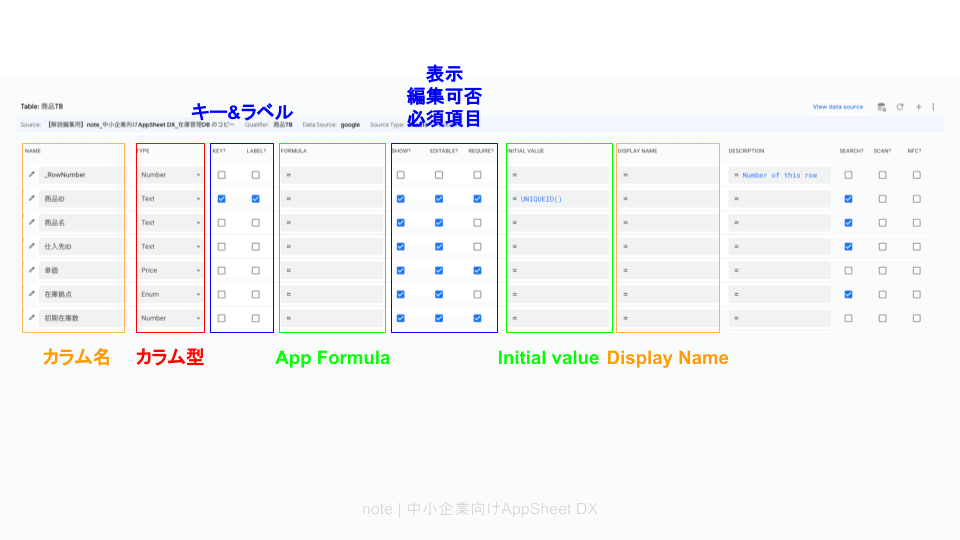Open the _RowNumber type dropdown (Number)
Screen dimensions: 960x540
[x=170, y=175]
